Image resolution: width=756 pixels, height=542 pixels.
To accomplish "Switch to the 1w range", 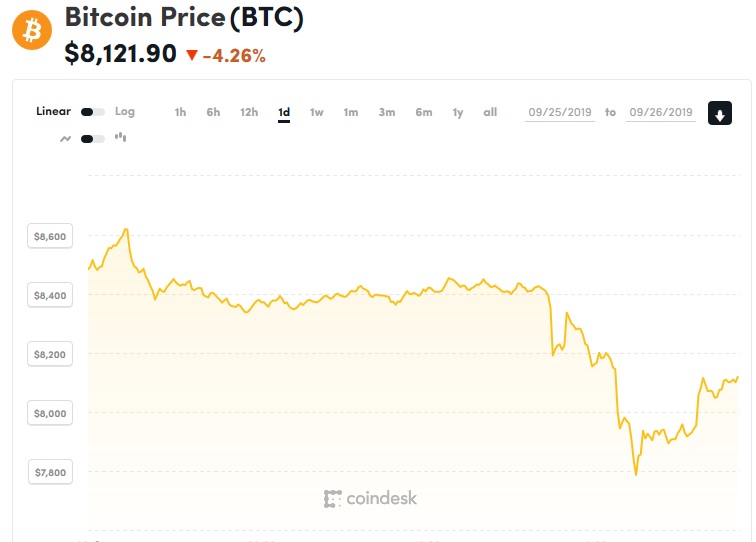I will coord(316,112).
